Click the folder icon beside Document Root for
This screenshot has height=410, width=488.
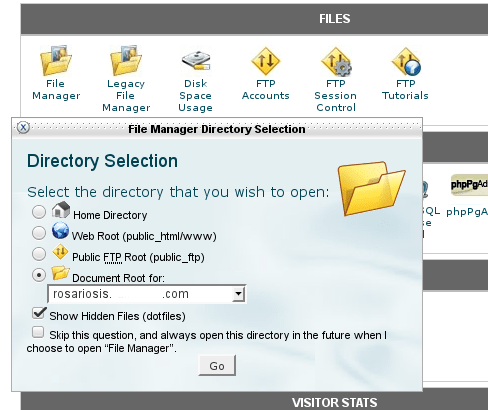(60, 273)
